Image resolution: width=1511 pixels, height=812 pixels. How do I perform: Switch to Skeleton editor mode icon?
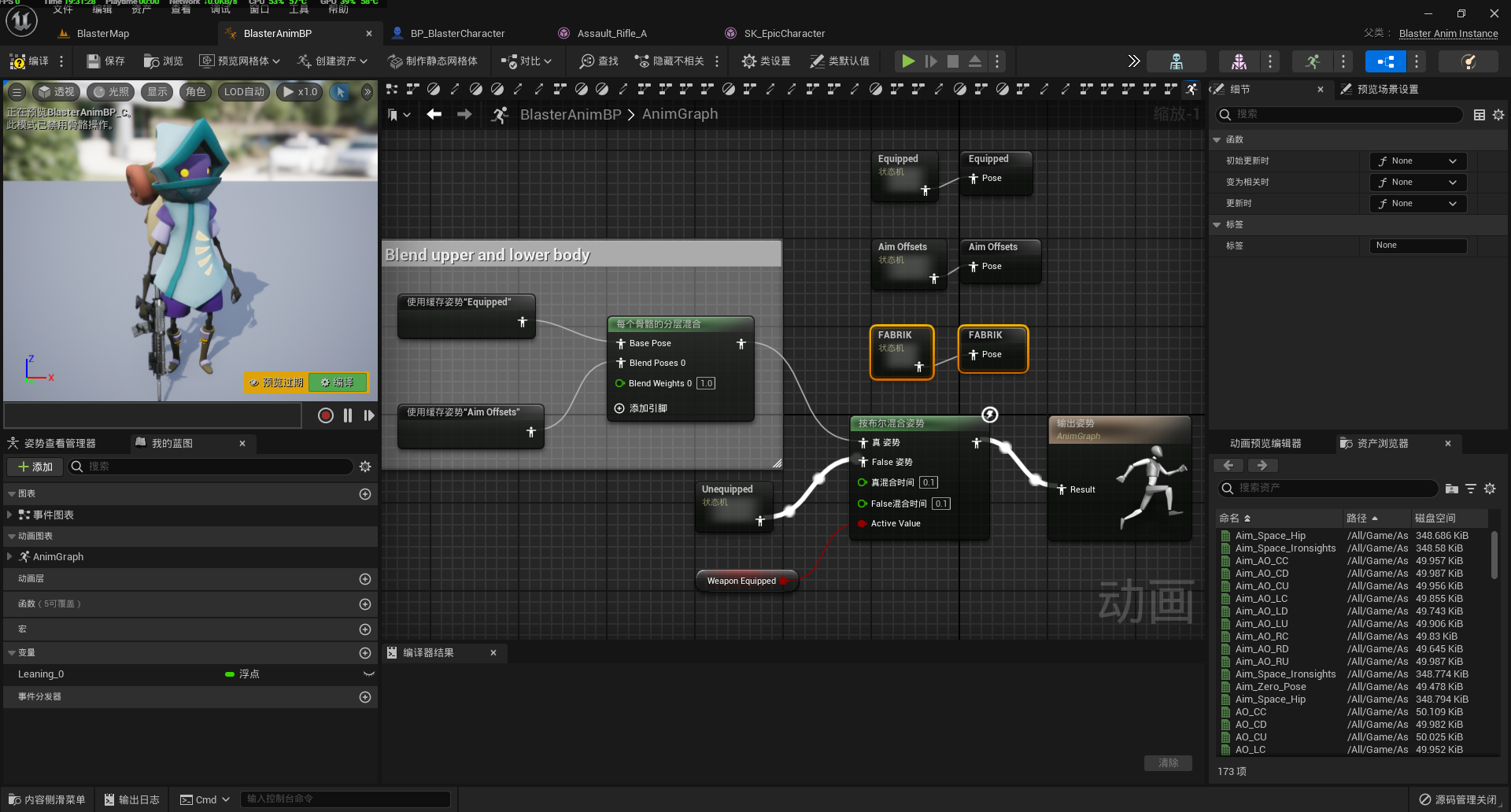click(1177, 61)
